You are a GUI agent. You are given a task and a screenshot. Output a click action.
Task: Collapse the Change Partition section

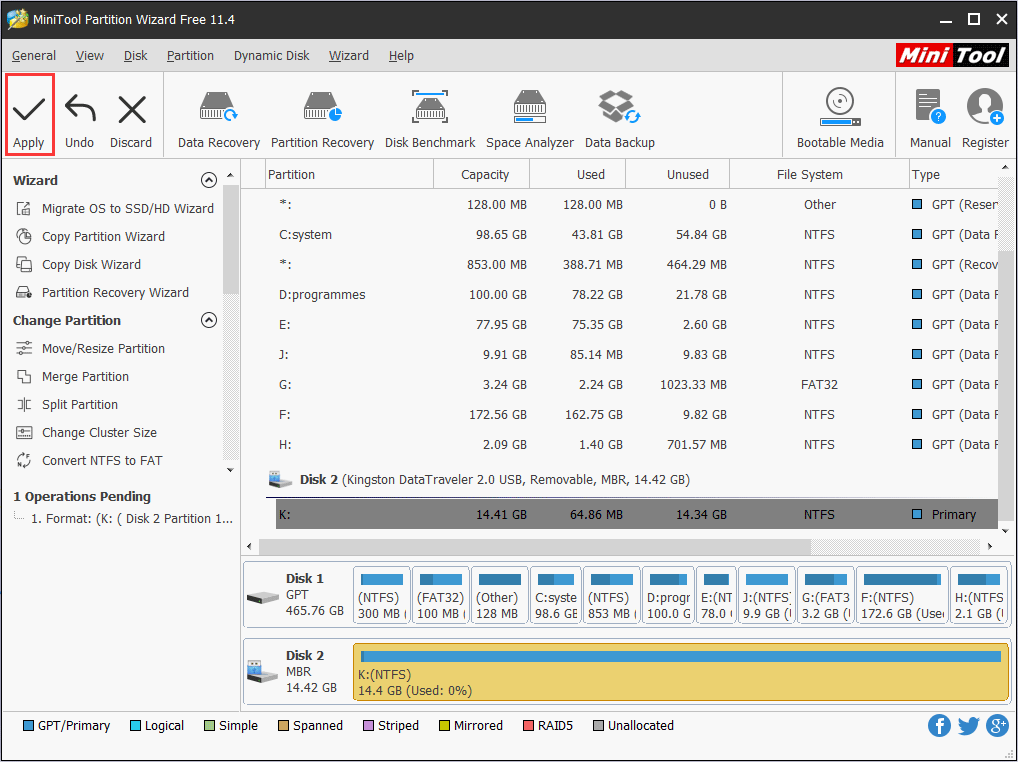tap(209, 321)
